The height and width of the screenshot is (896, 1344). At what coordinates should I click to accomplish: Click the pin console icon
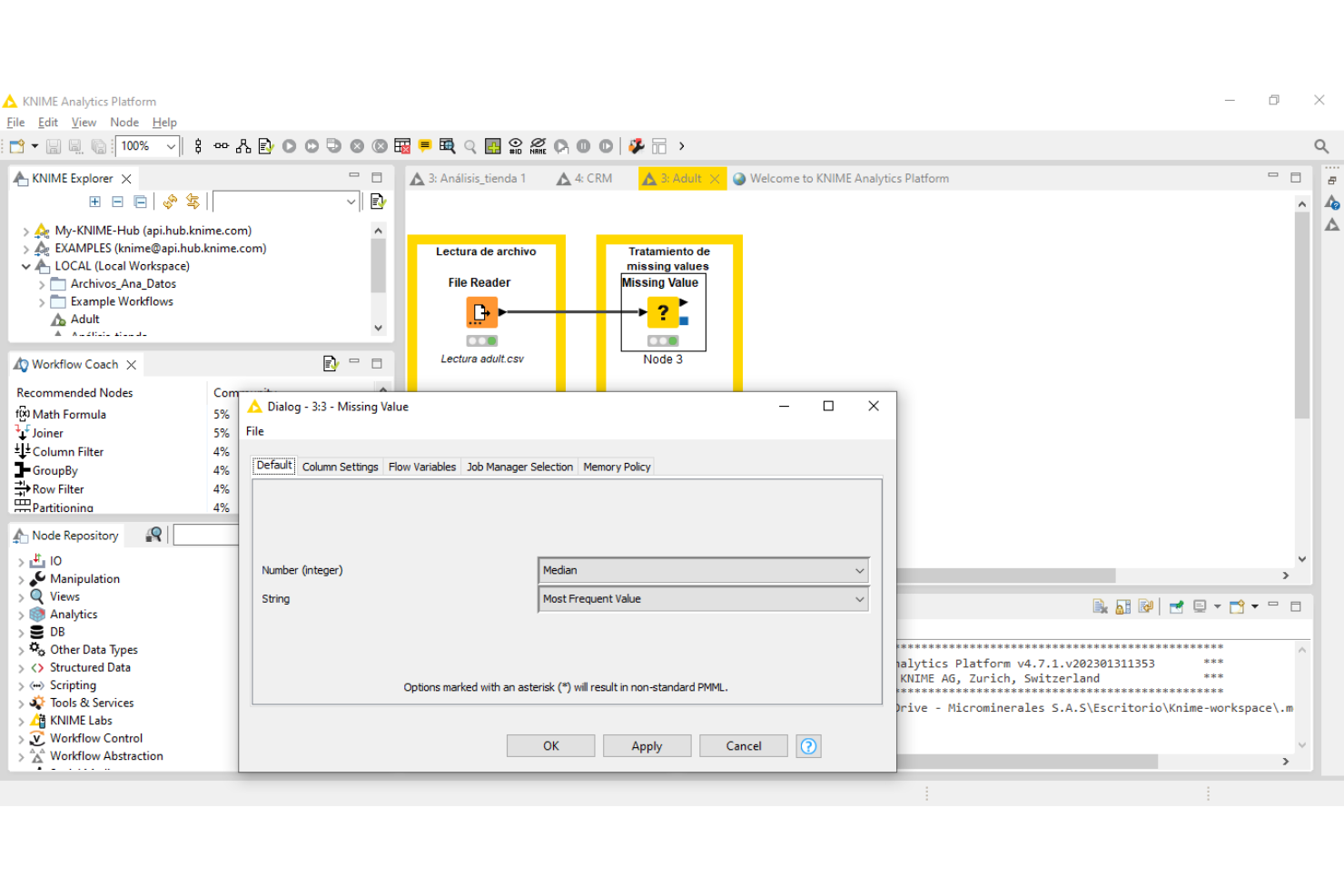coord(1176,606)
